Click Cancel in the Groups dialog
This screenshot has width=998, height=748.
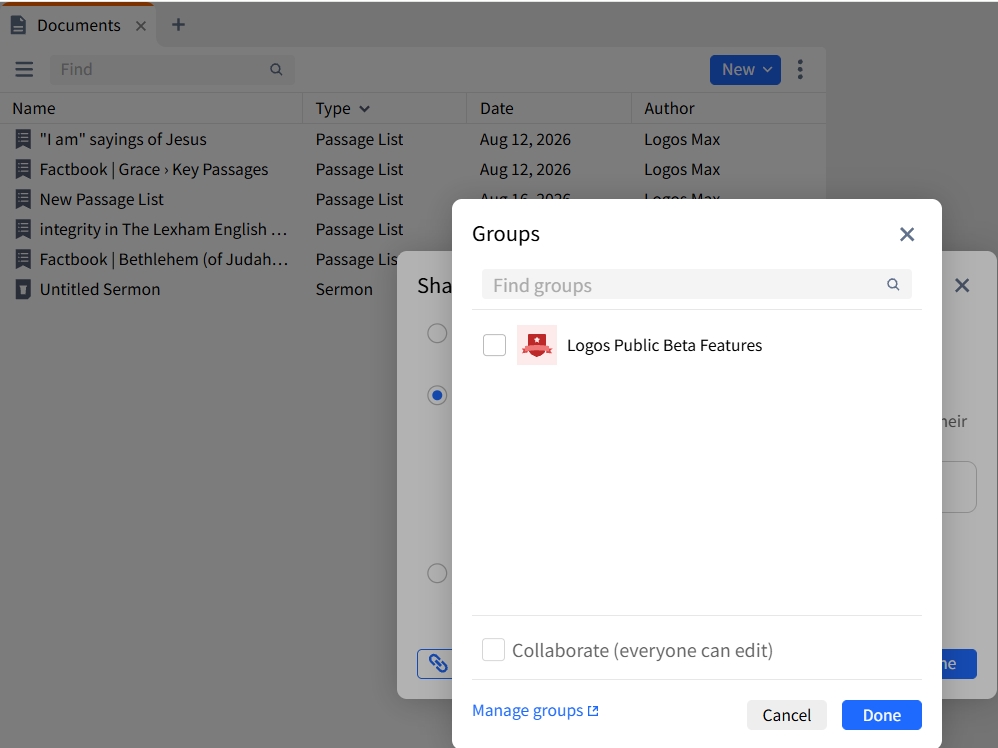pos(787,715)
